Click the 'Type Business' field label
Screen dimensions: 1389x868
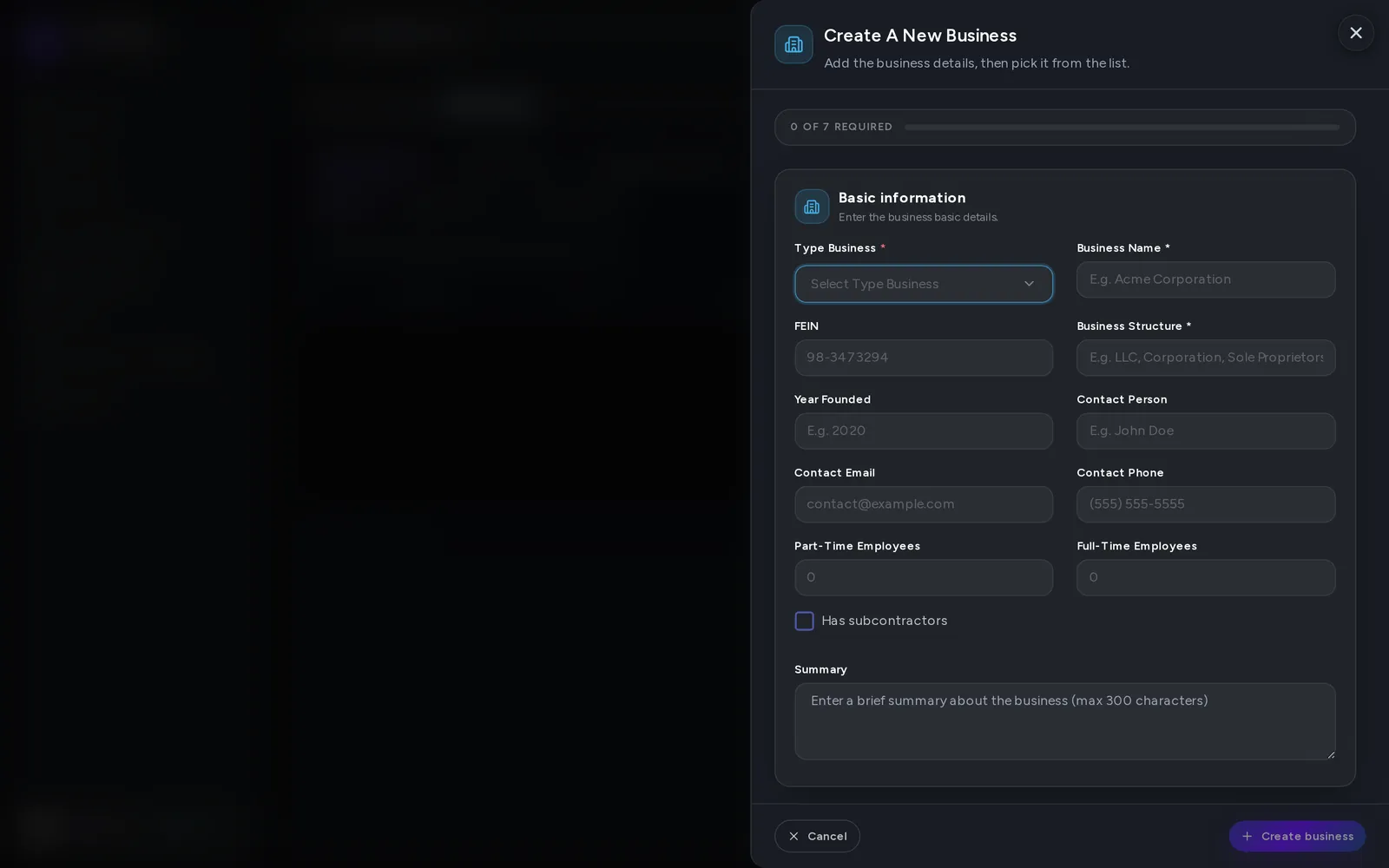pyautogui.click(x=834, y=248)
